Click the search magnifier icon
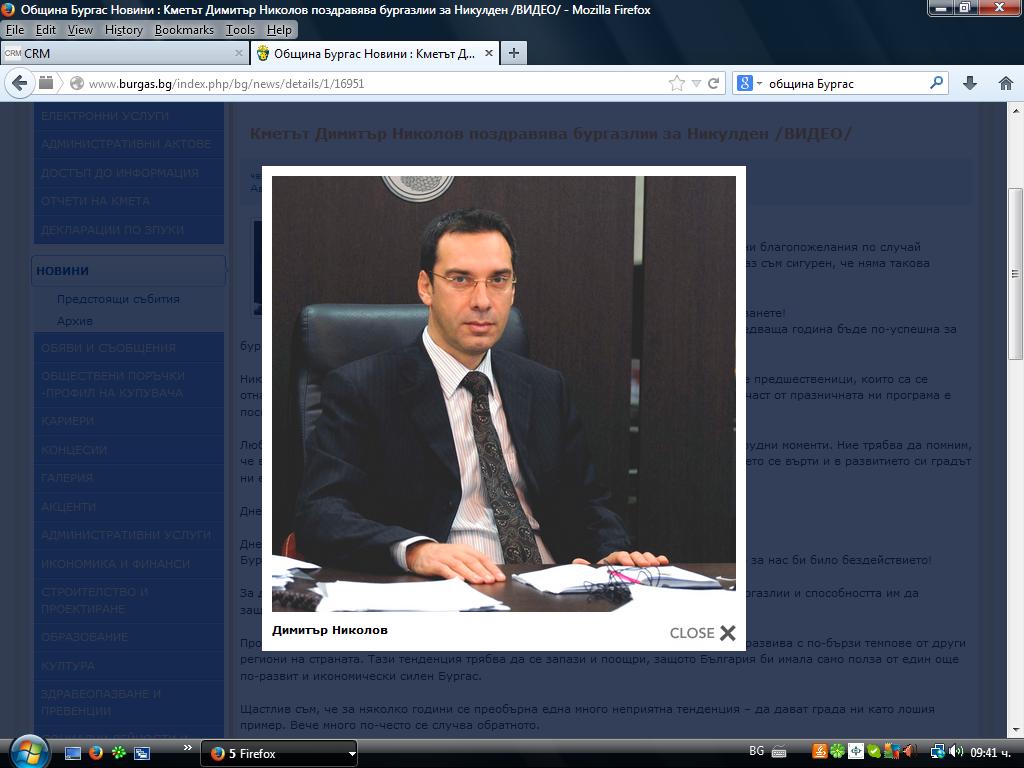Screen dimensions: 1024x768 tap(936, 83)
